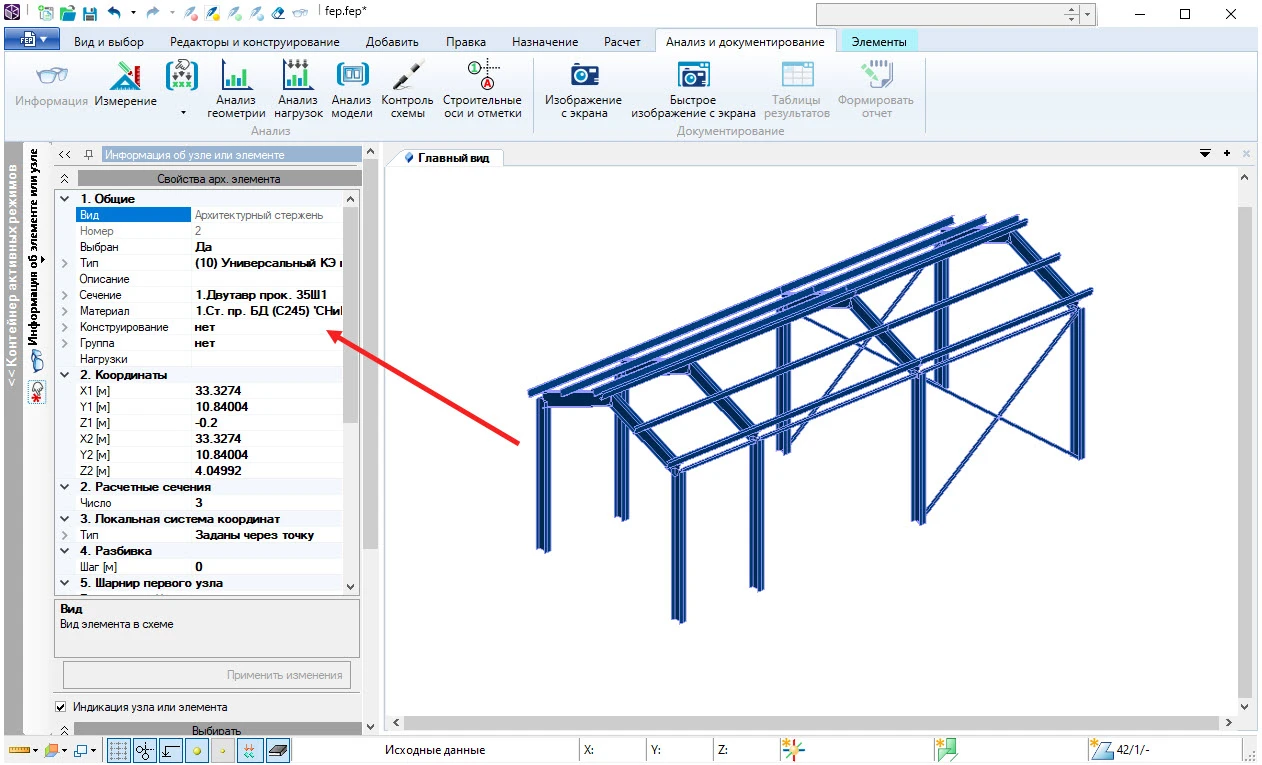
Task: Toggle the large yellow node display button
Action: [x=197, y=750]
